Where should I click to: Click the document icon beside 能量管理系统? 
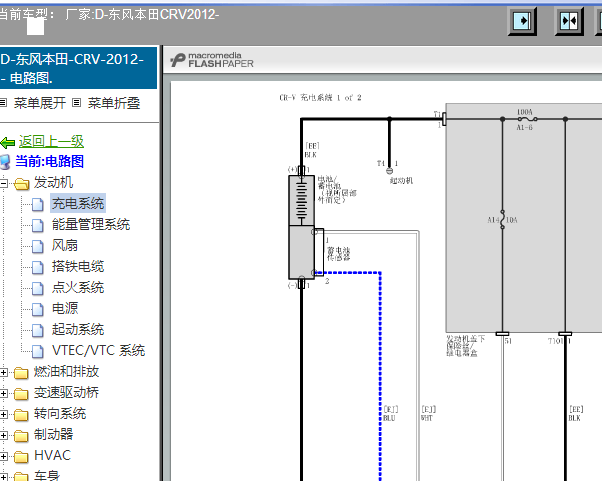[37, 225]
